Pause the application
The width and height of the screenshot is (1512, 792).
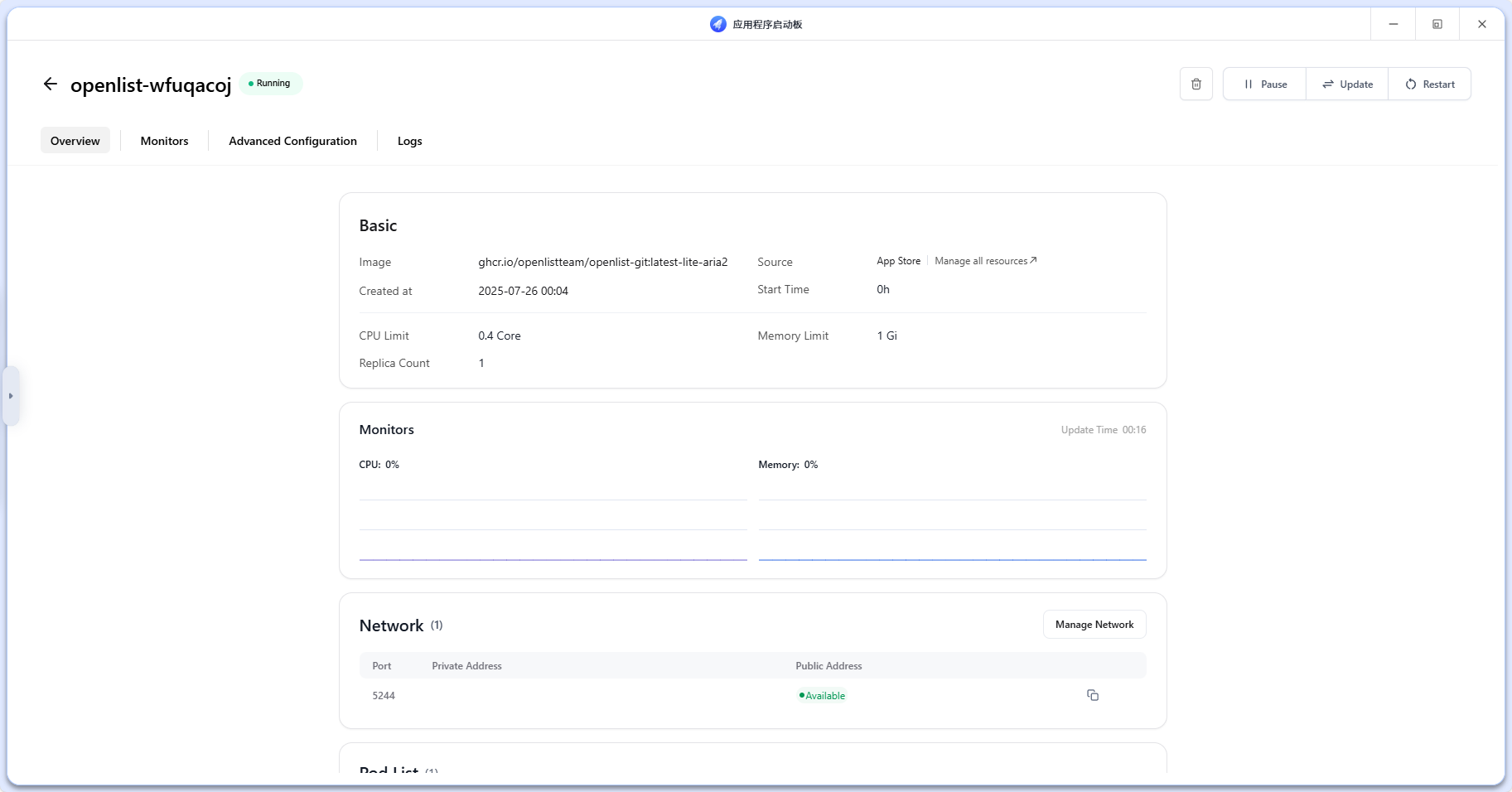click(x=1264, y=84)
